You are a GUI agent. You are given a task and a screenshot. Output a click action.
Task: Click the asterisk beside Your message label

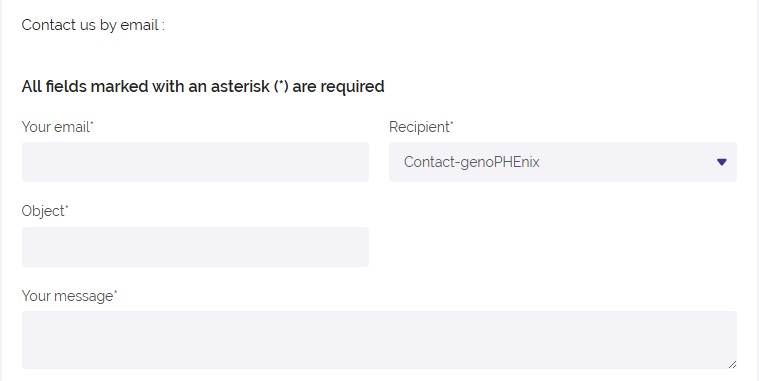pyautogui.click(x=115, y=292)
